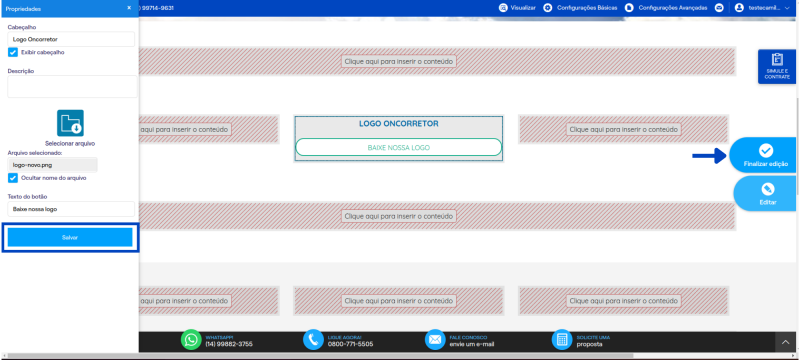800x360 pixels.
Task: Click into the Descrição text area
Action: click(x=72, y=86)
